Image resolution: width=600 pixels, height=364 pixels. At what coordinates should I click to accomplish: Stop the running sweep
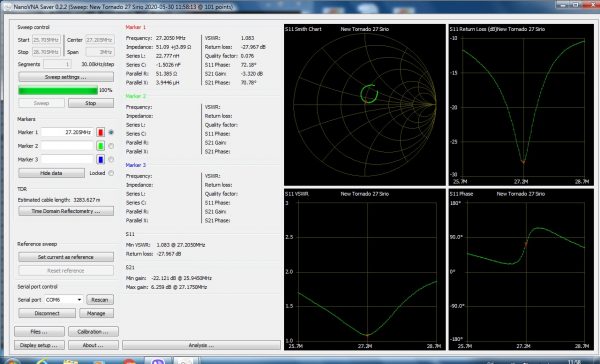[x=91, y=103]
